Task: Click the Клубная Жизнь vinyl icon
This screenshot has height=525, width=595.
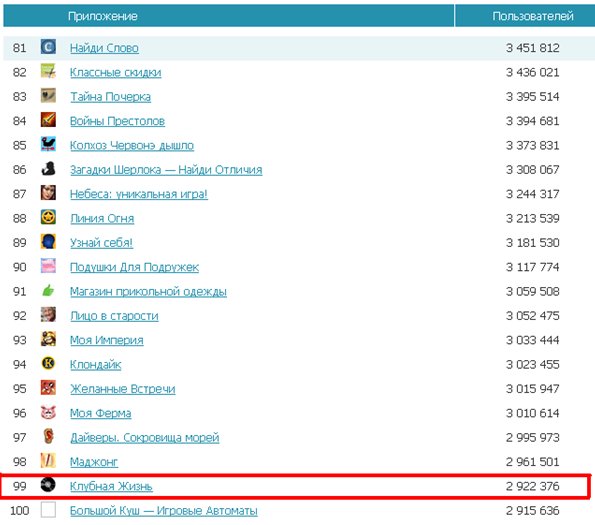Action: (x=48, y=485)
